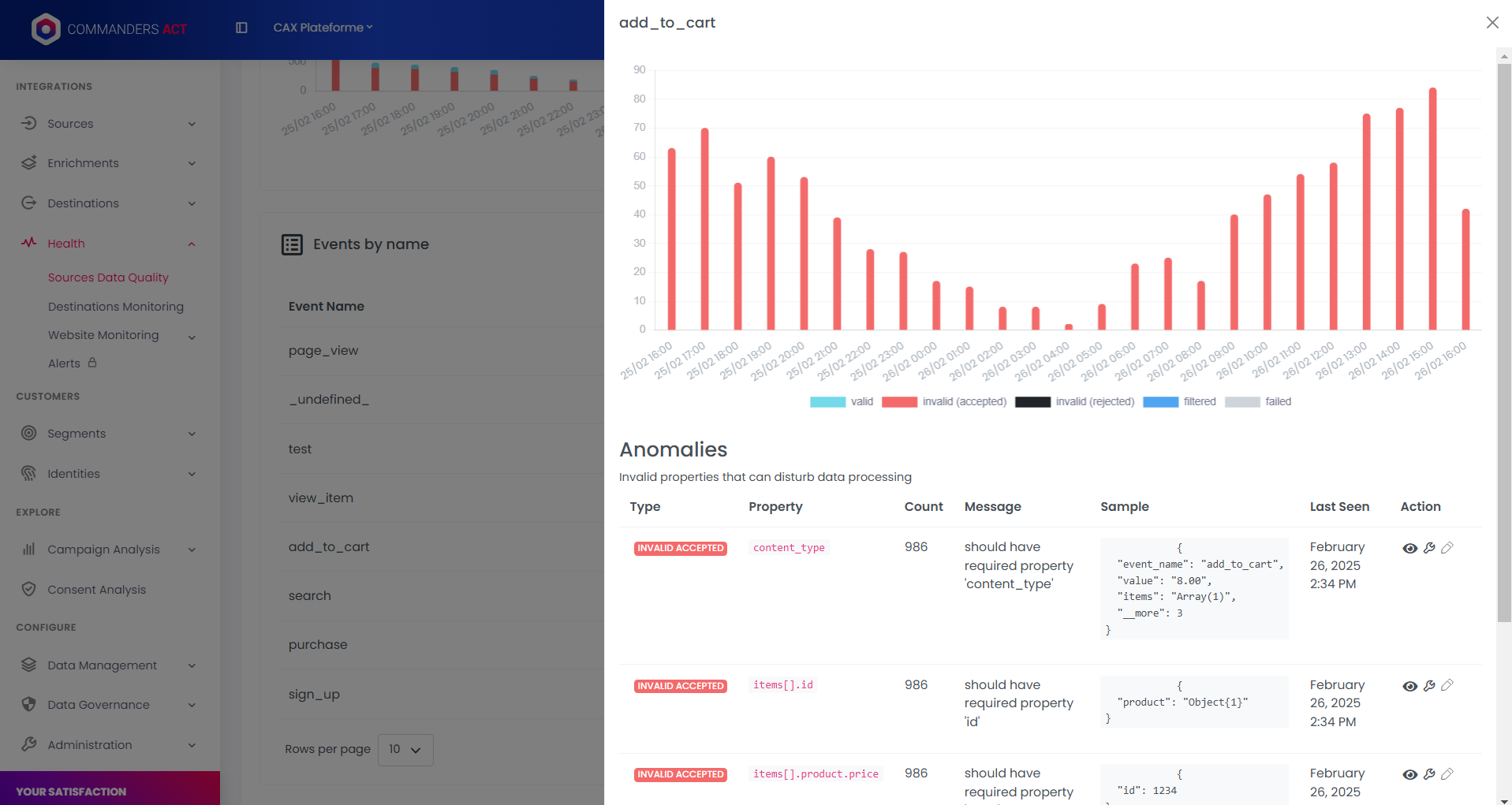Click the Alerts lock icon
The image size is (1512, 805).
(x=92, y=363)
